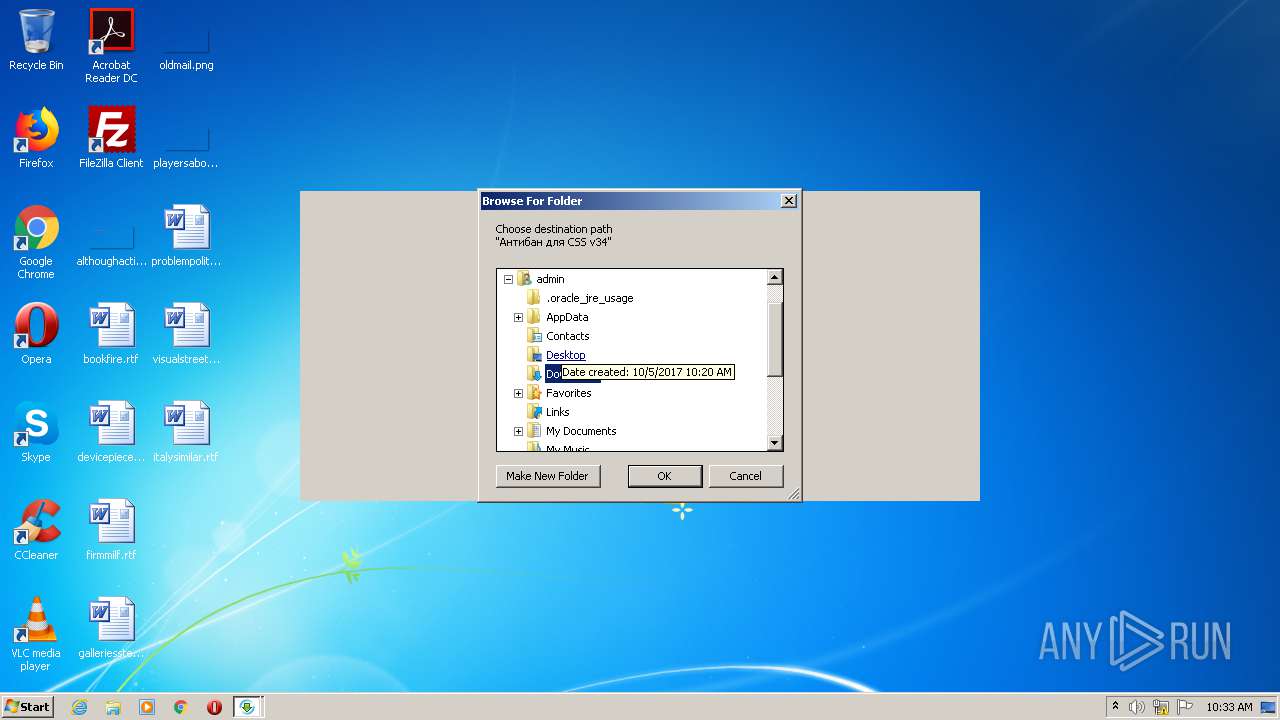Open VLC media player shortcut
The image size is (1280, 720).
click(x=36, y=634)
